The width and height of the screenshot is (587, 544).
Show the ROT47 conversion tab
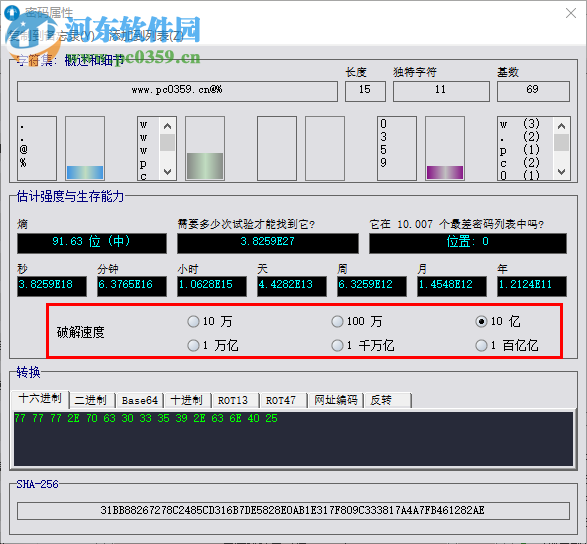[283, 400]
